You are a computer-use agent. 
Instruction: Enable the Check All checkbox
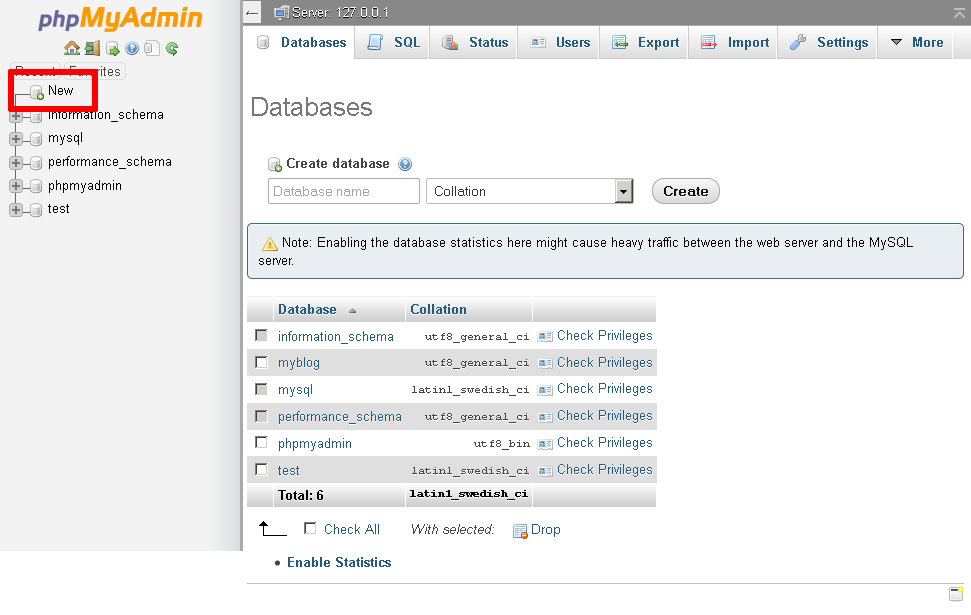click(310, 529)
